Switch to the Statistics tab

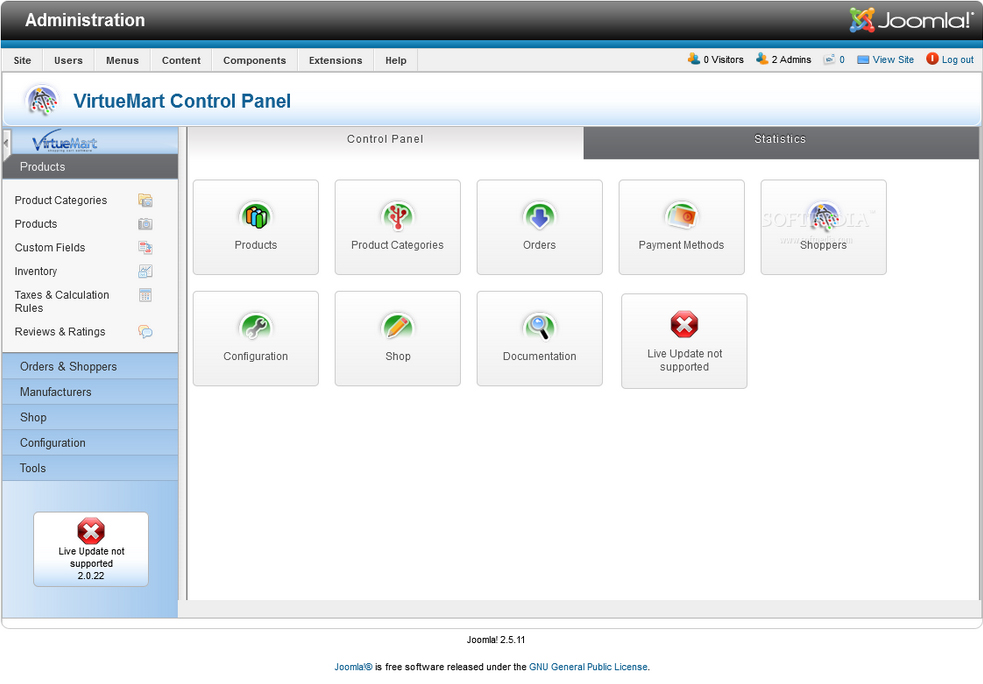tap(781, 143)
